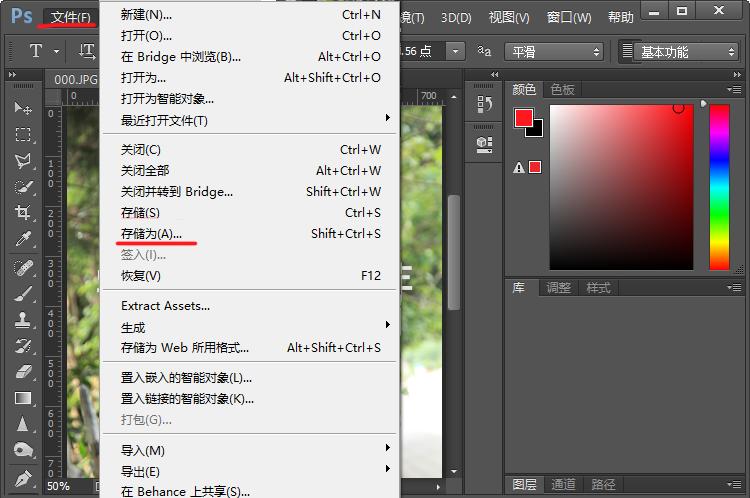Expand the toolbox double arrow
The image size is (750, 498).
(12, 75)
